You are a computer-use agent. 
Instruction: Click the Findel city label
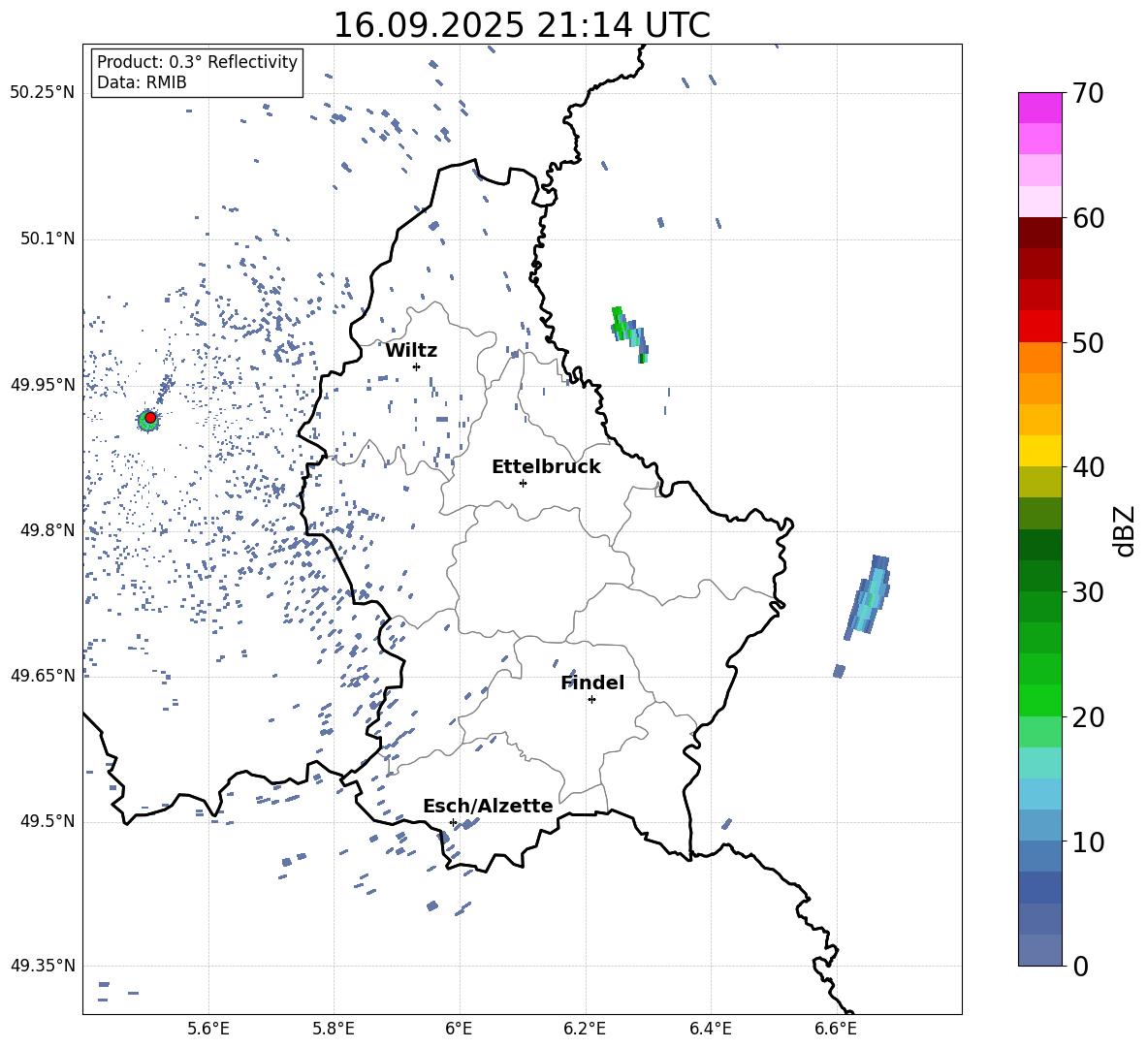(592, 683)
